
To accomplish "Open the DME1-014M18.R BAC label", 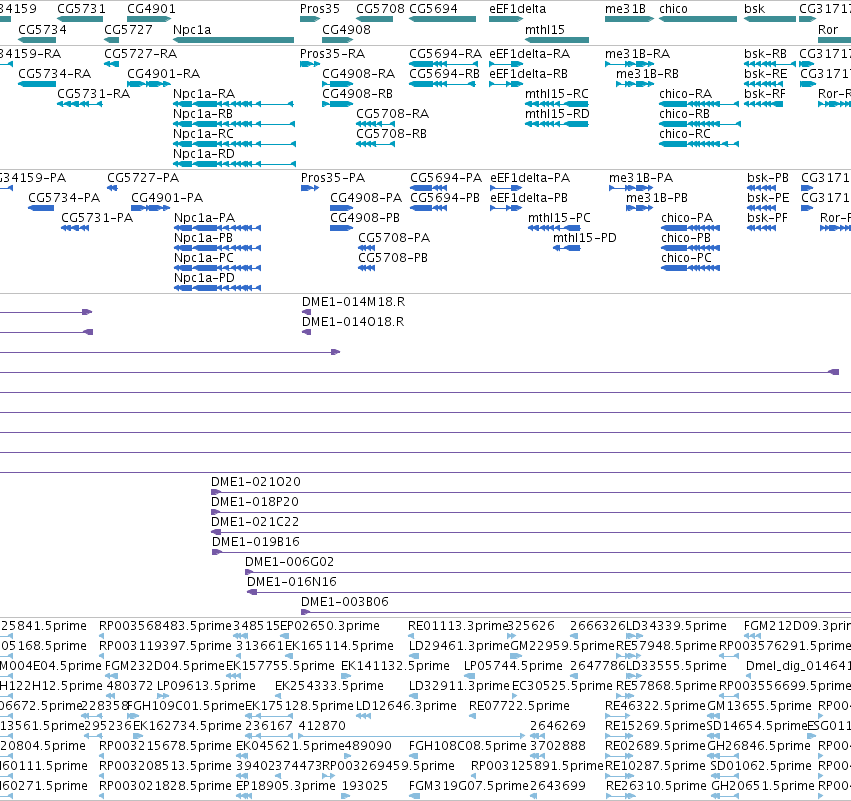I will 353,302.
